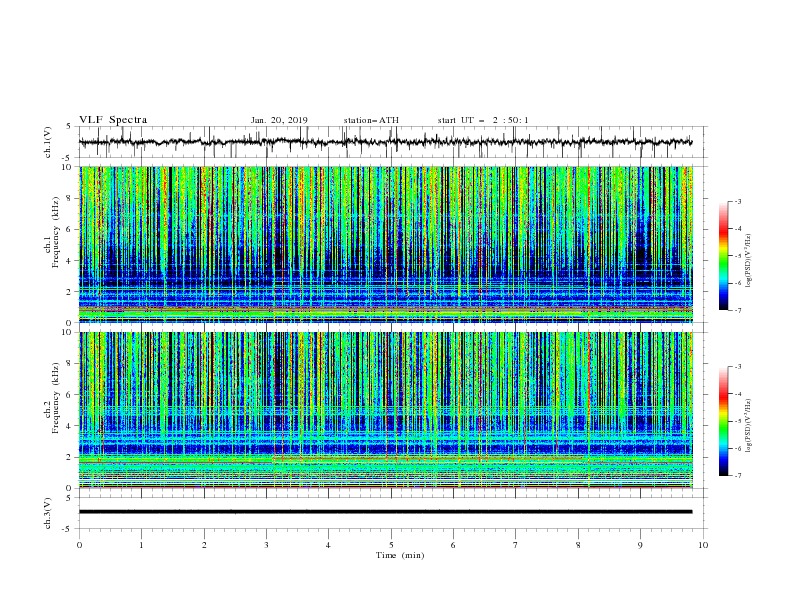792x612 pixels.
Task: Select the 'ch.3(V)' axis label
Action: [48, 513]
